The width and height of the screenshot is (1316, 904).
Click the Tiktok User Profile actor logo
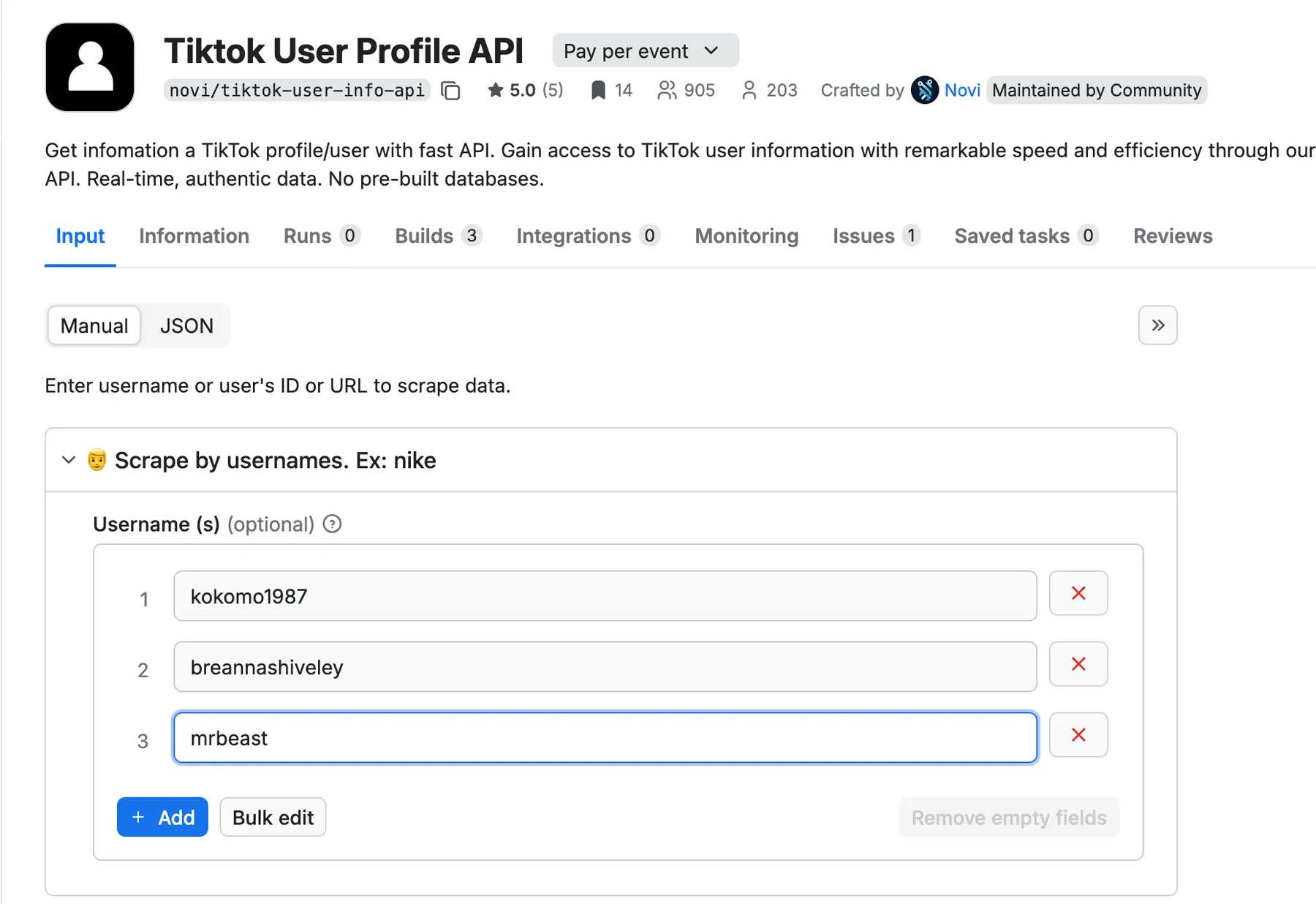point(90,67)
